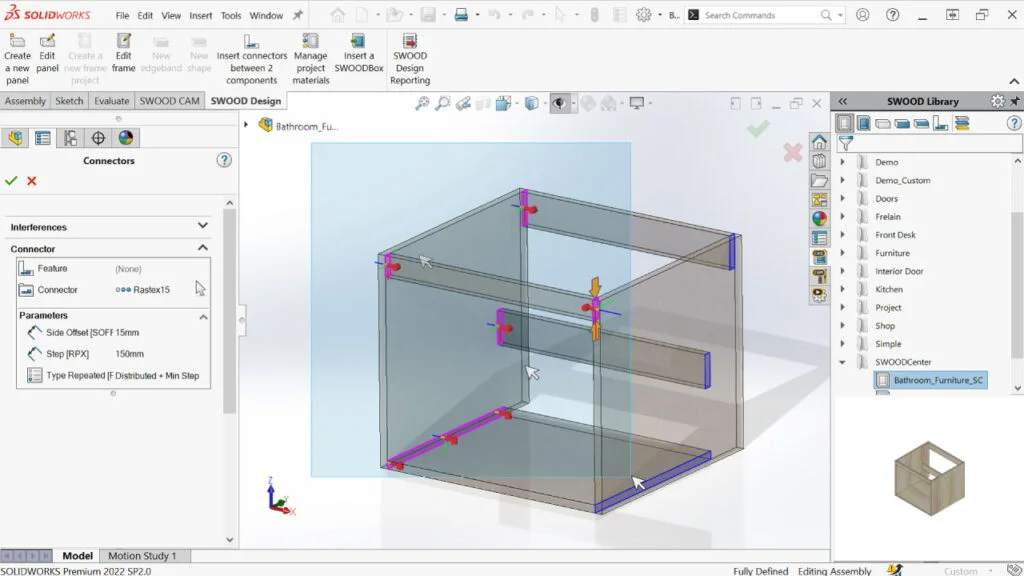Cancel connectors with red X
Image resolution: width=1024 pixels, height=576 pixels.
click(32, 181)
